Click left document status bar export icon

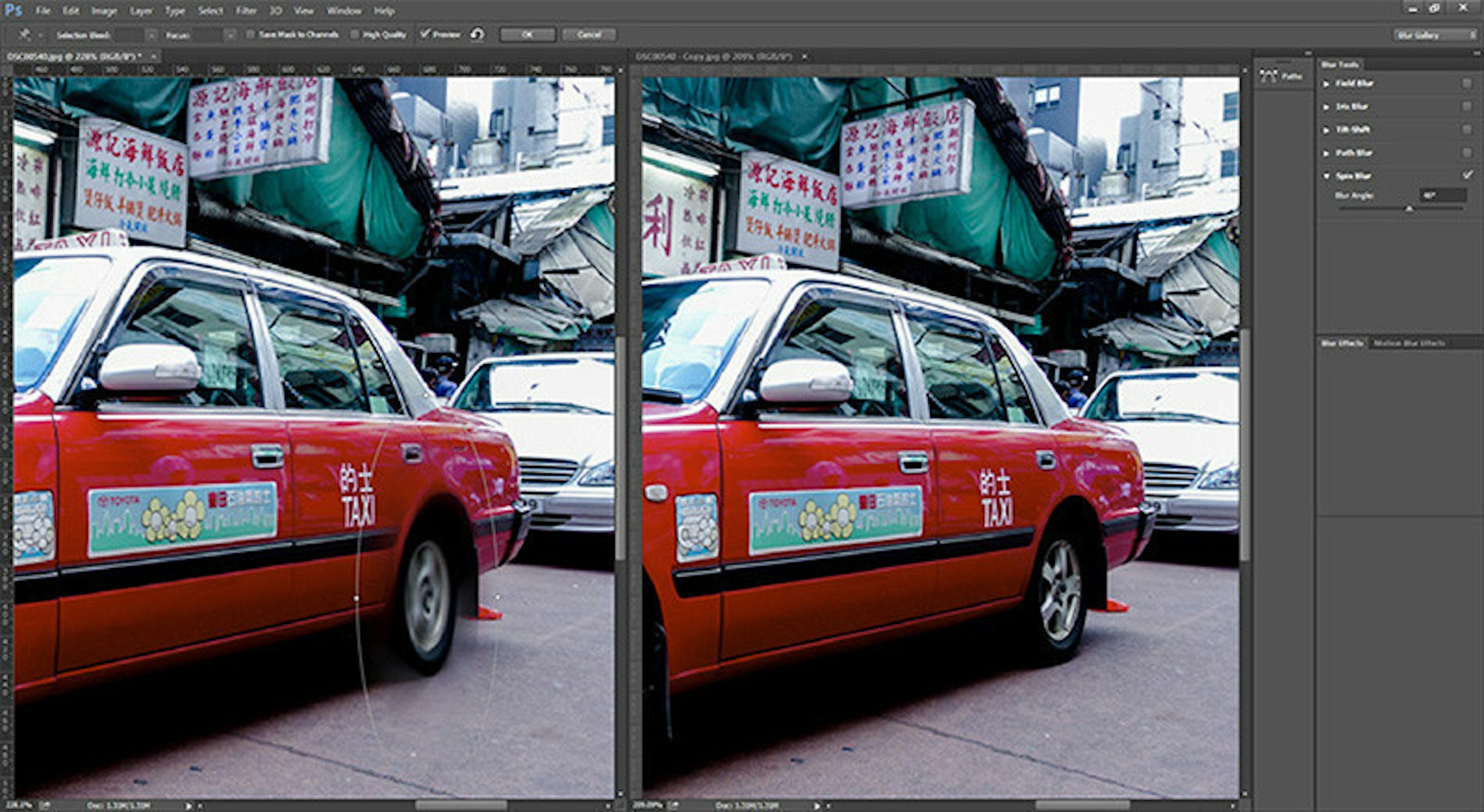pyautogui.click(x=45, y=806)
